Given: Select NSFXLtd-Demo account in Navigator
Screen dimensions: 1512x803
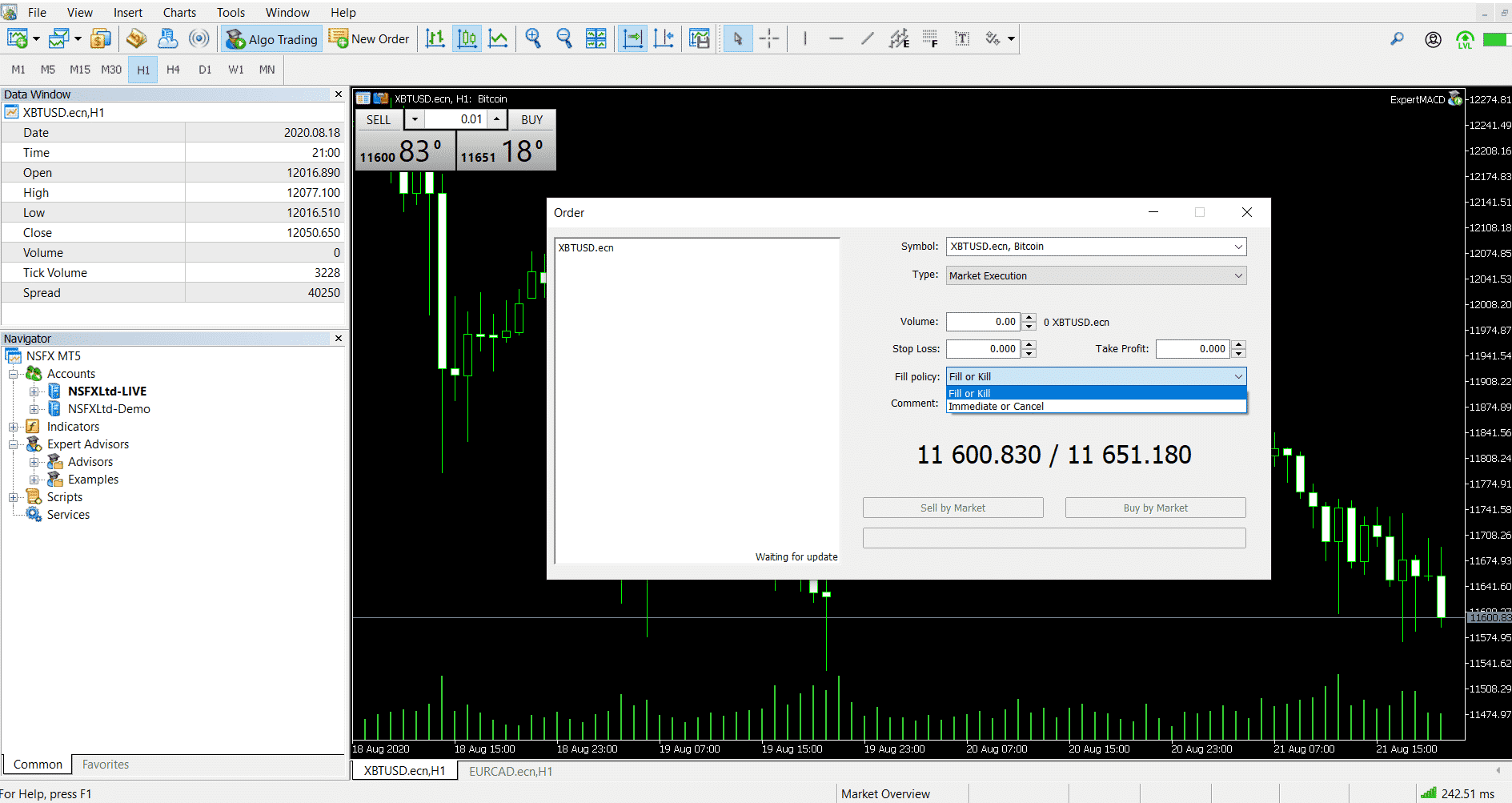Looking at the screenshot, I should 109,409.
